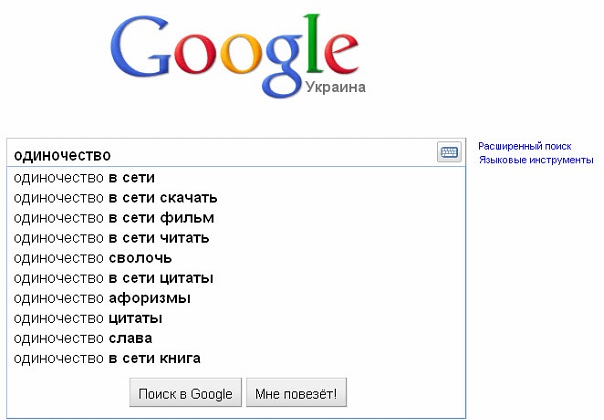The height and width of the screenshot is (420, 604).
Task: Open the virtual keyboard icon
Action: click(448, 153)
